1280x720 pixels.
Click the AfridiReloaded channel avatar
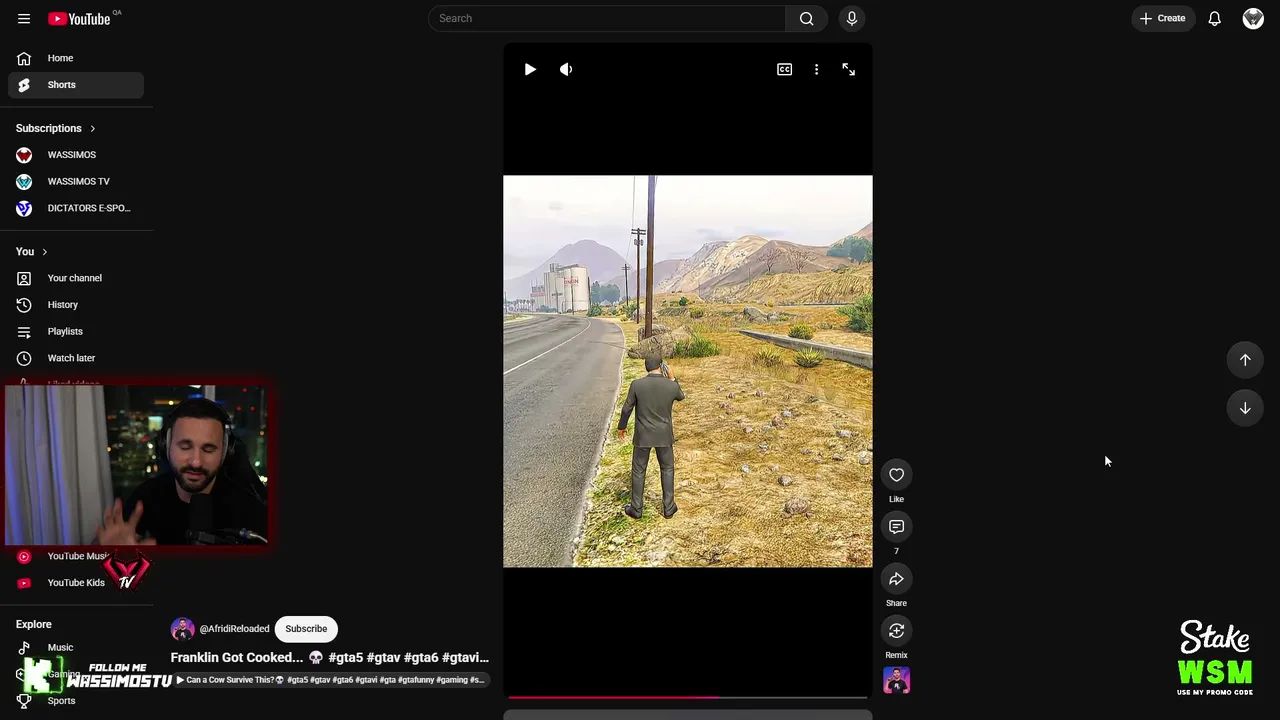pyautogui.click(x=182, y=629)
